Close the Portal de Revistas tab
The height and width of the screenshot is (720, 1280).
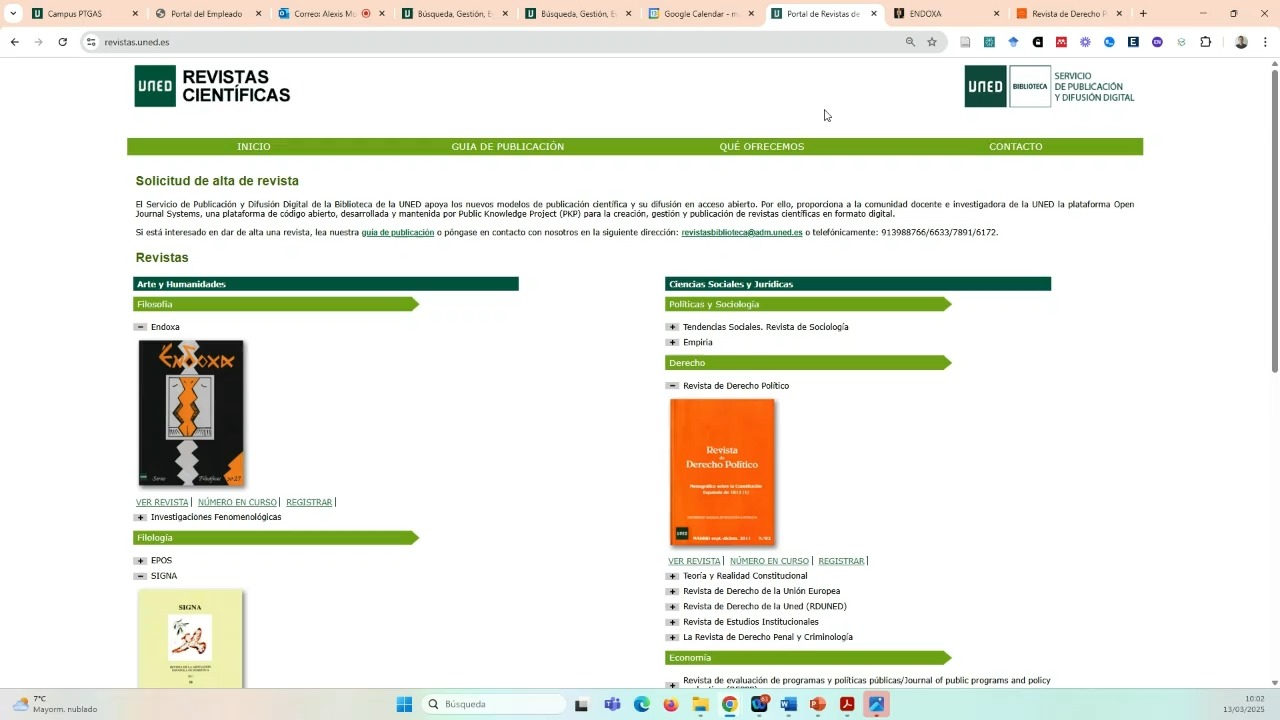click(874, 14)
